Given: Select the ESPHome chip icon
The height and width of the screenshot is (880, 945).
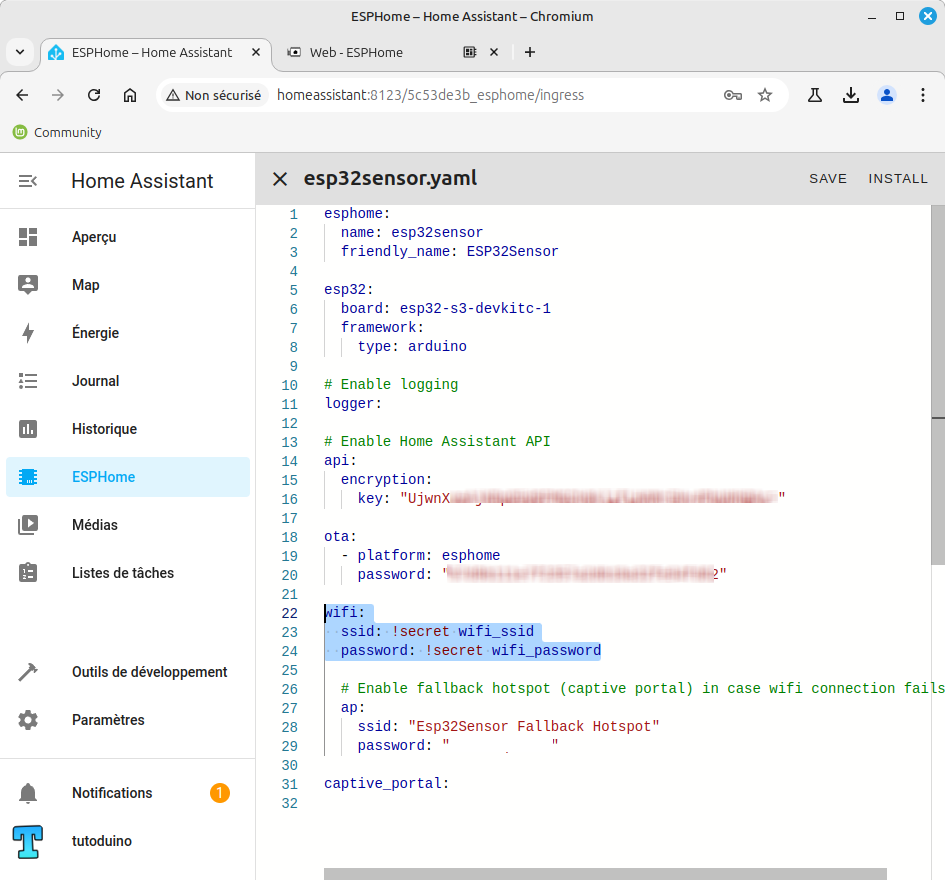Looking at the screenshot, I should (28, 477).
